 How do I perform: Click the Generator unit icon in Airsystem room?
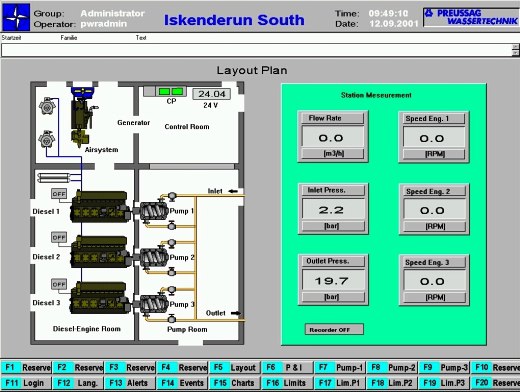[82, 117]
